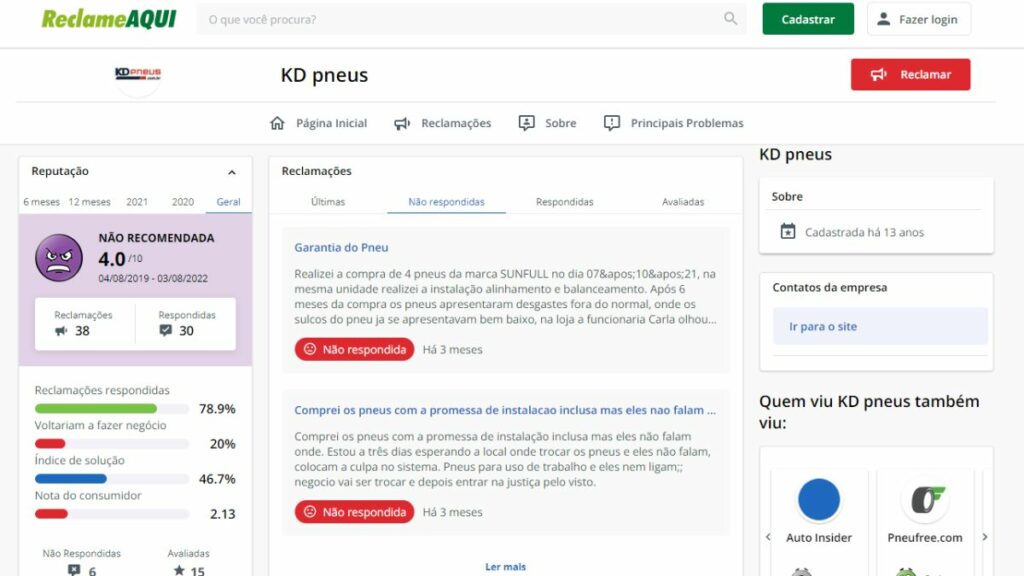Collapse the Reputação panel
Screen dimensions: 1024x576
232,172
